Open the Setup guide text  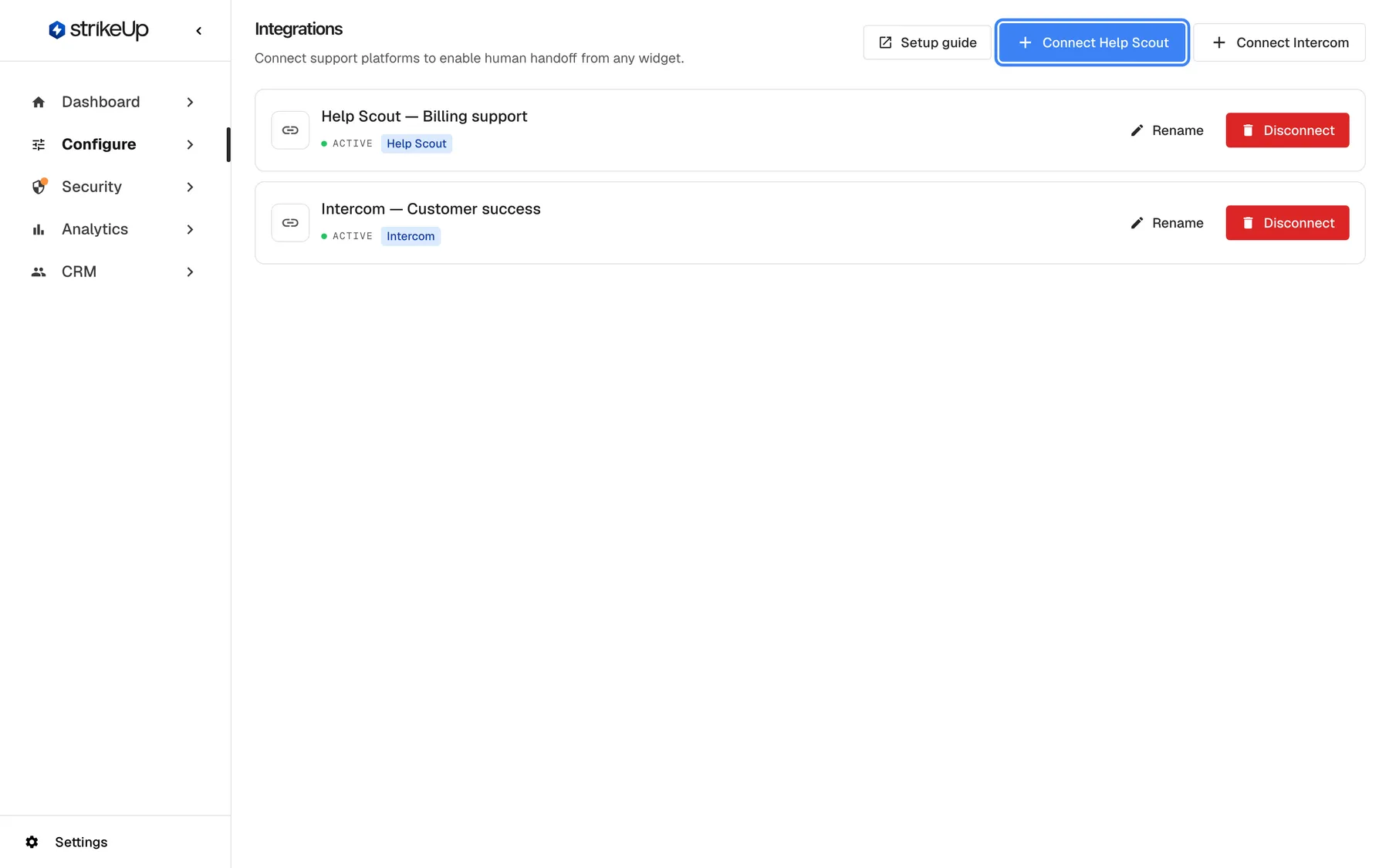pos(938,42)
